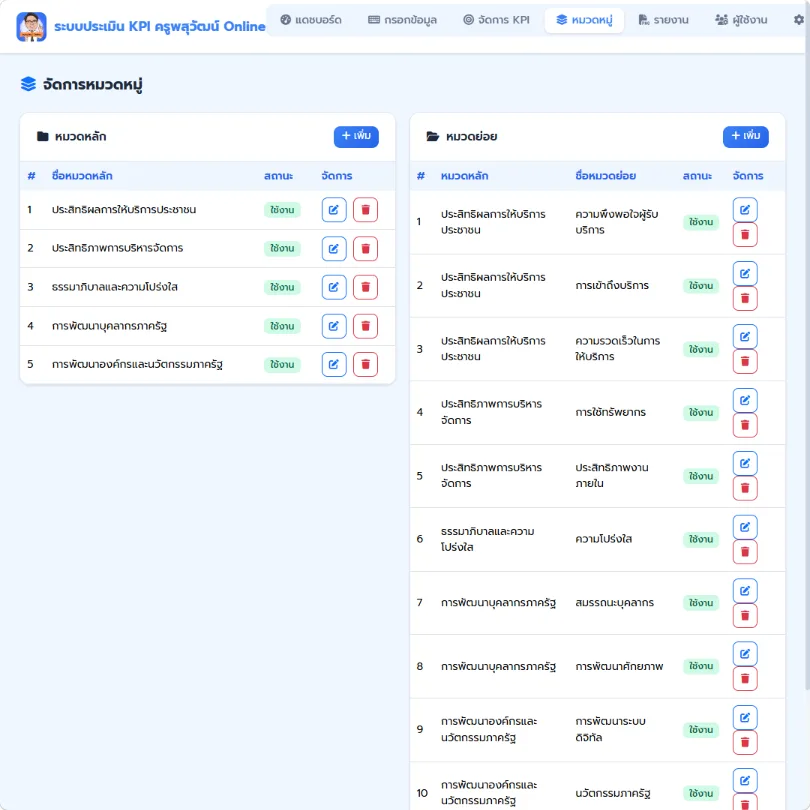Delete main category ประสิทธิภาพการบริหารจัดการ
810x810 pixels.
tap(365, 248)
